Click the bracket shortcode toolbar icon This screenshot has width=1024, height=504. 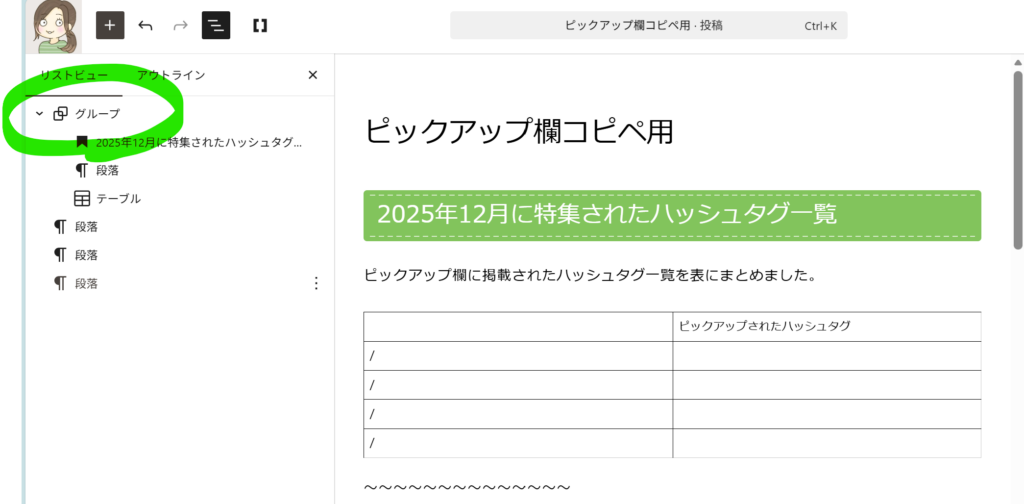[260, 25]
